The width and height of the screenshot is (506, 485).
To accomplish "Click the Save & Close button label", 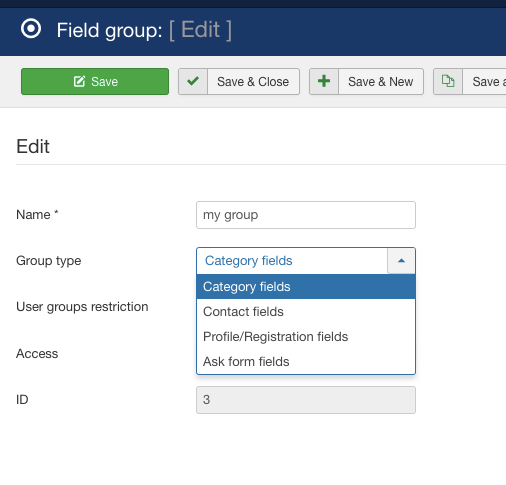I will click(253, 82).
